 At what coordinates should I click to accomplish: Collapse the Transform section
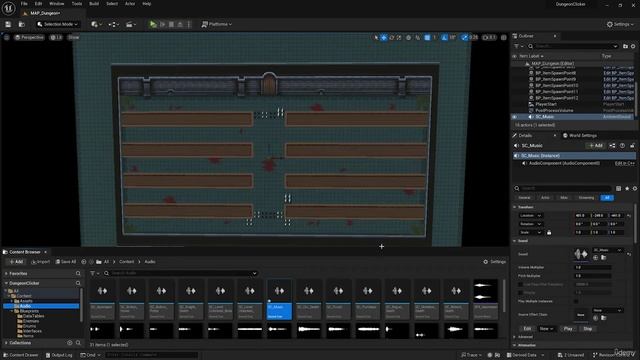click(515, 207)
